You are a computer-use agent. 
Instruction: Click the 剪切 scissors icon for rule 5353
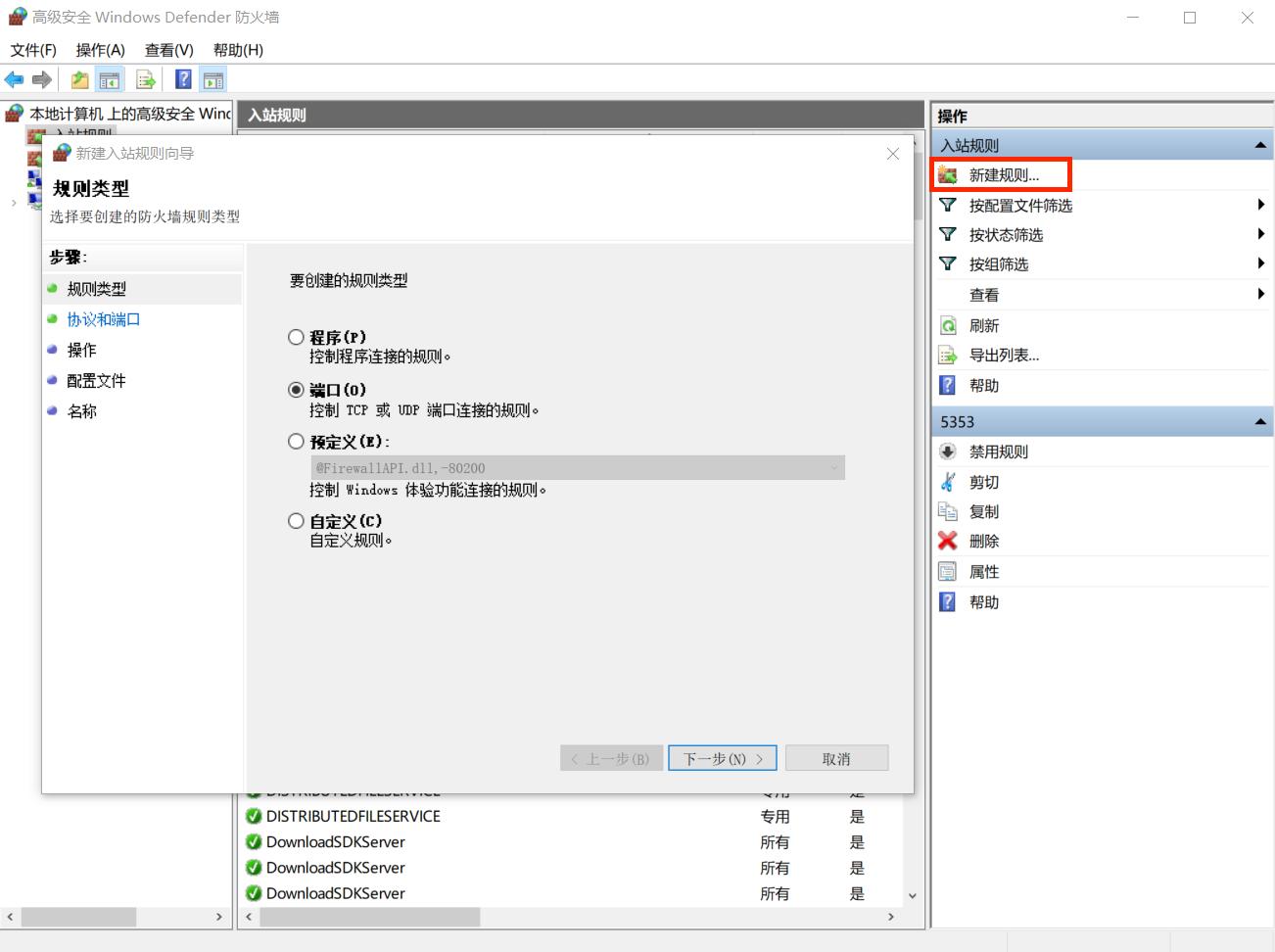[948, 481]
